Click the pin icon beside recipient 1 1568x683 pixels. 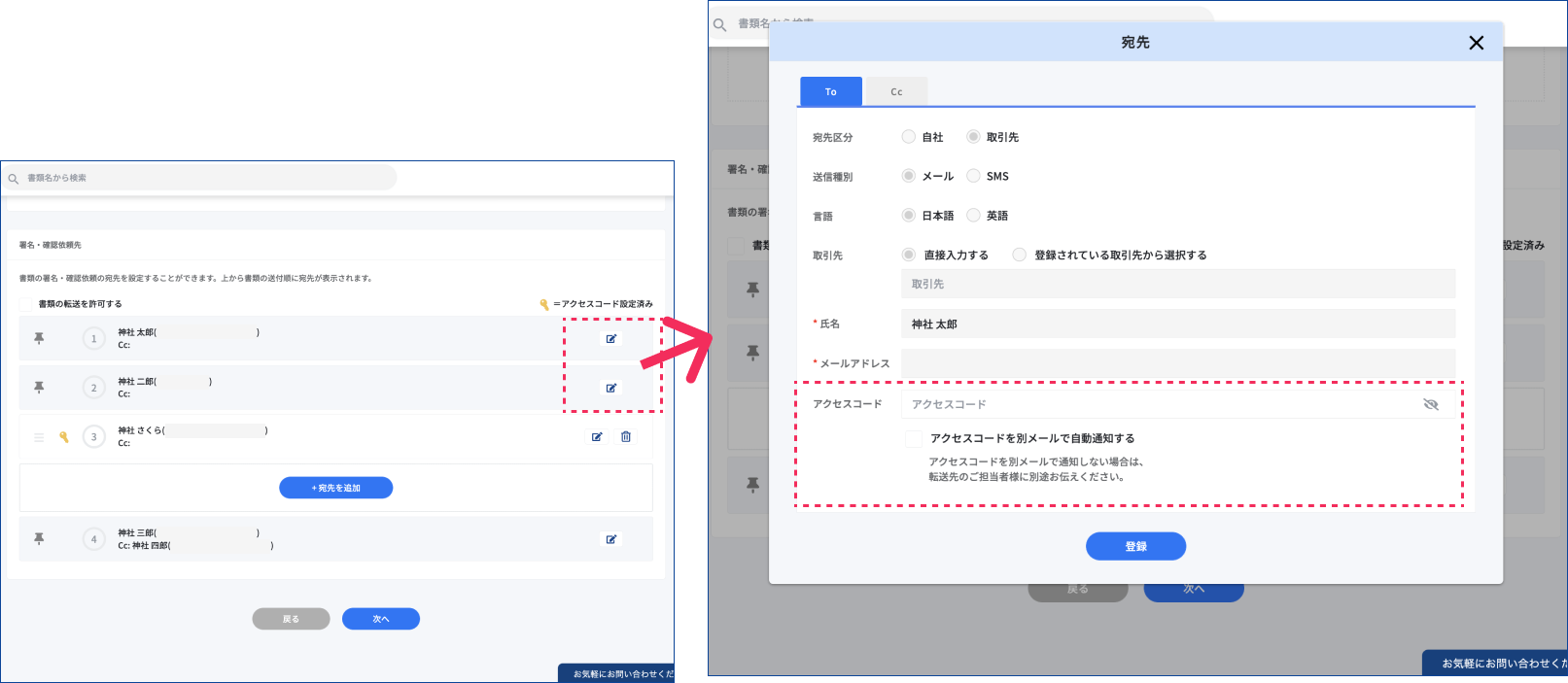click(x=39, y=338)
